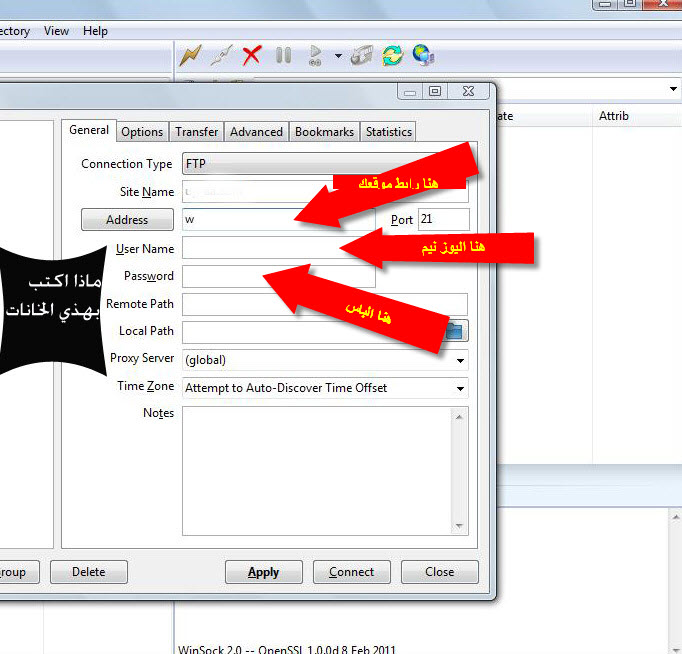The height and width of the screenshot is (654, 682).
Task: Click the Apply button
Action: pos(263,572)
